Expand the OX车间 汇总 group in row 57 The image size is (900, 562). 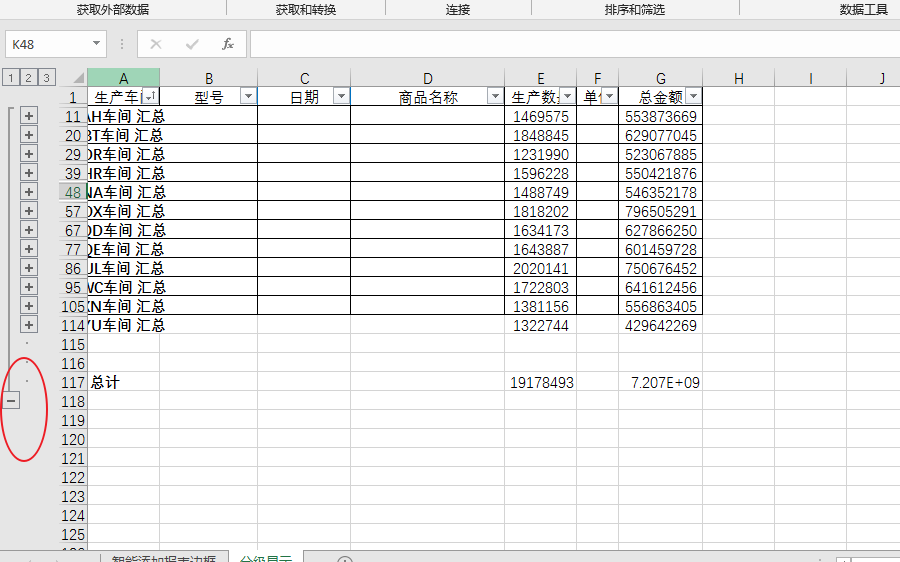(29, 211)
